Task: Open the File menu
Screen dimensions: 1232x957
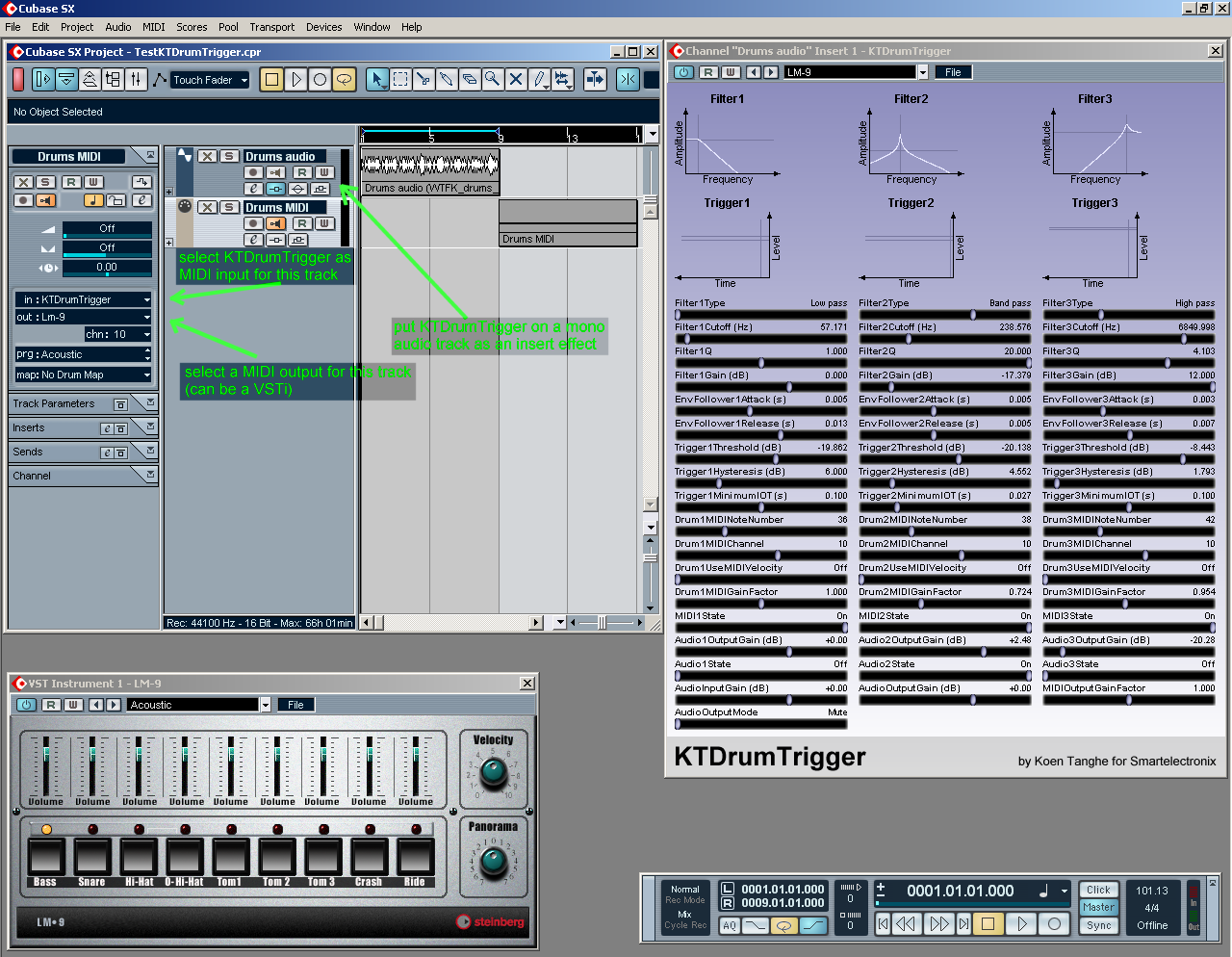Action: click(x=13, y=27)
